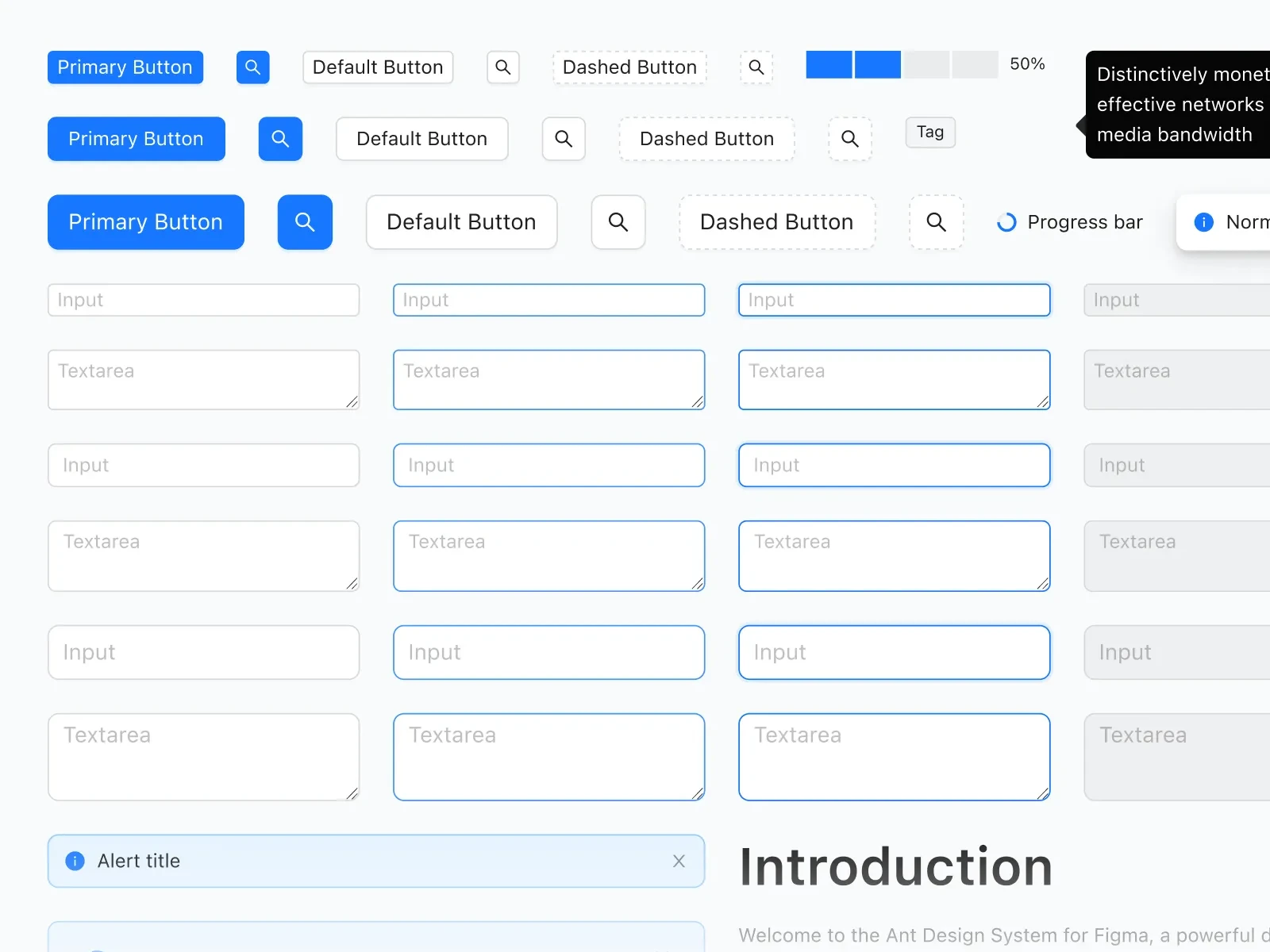
Task: Select the Tag component
Action: (x=929, y=132)
